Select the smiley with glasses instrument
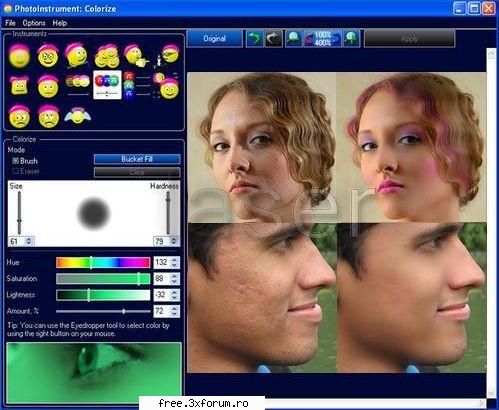The height and width of the screenshot is (410, 499). pyautogui.click(x=48, y=56)
